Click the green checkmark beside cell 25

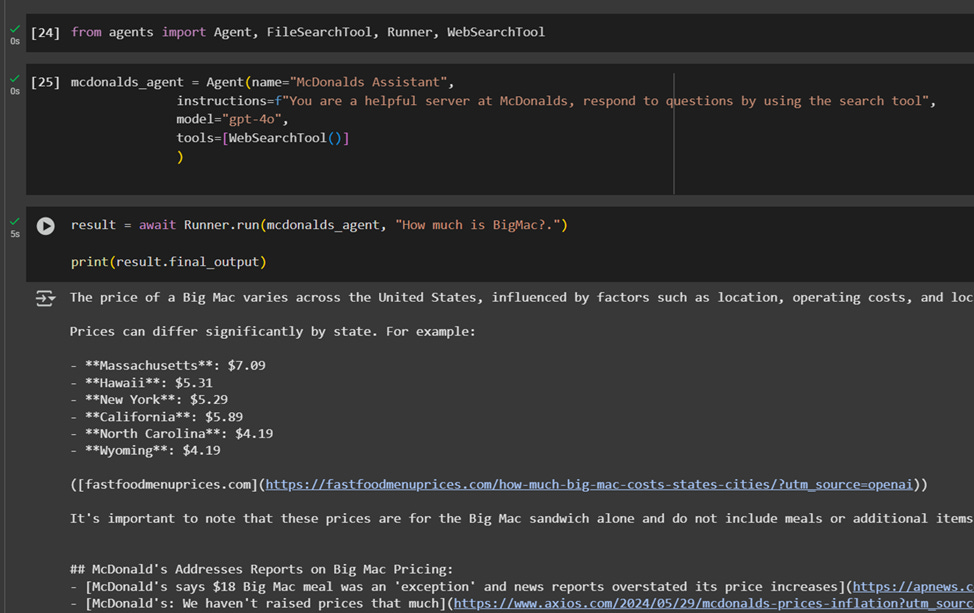[x=15, y=78]
